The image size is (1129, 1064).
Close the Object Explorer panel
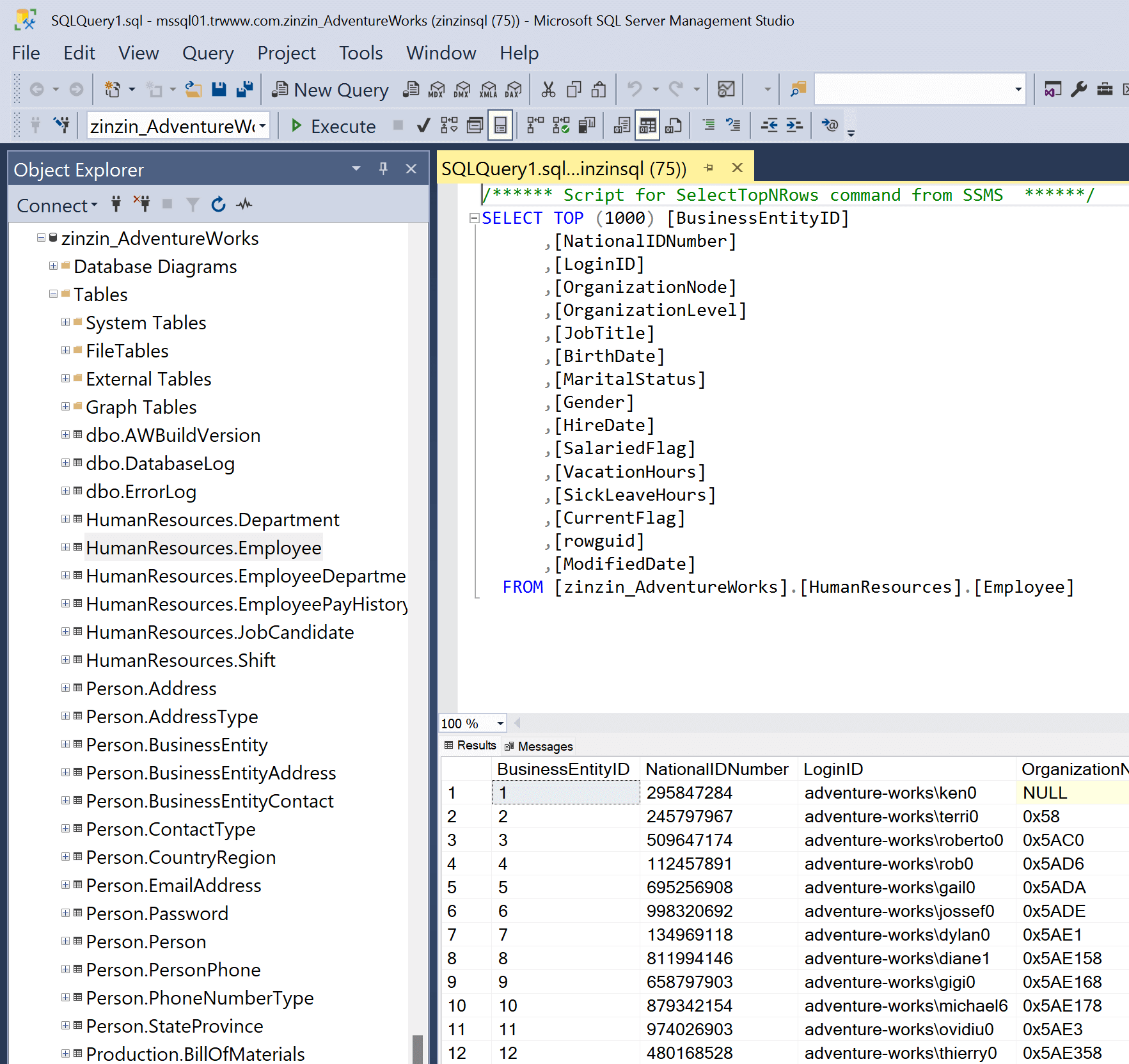(x=411, y=169)
